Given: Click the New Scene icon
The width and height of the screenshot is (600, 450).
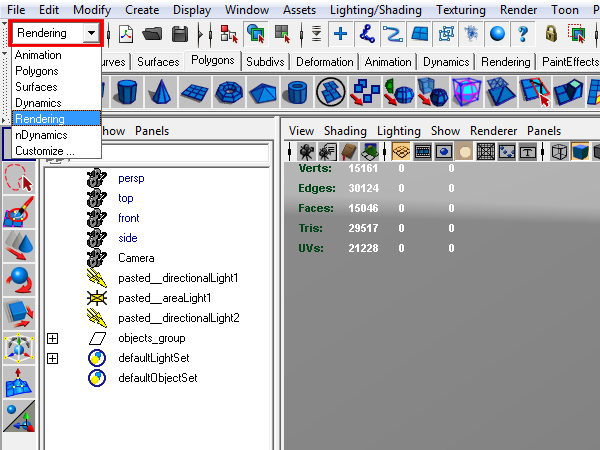Looking at the screenshot, I should pyautogui.click(x=126, y=34).
